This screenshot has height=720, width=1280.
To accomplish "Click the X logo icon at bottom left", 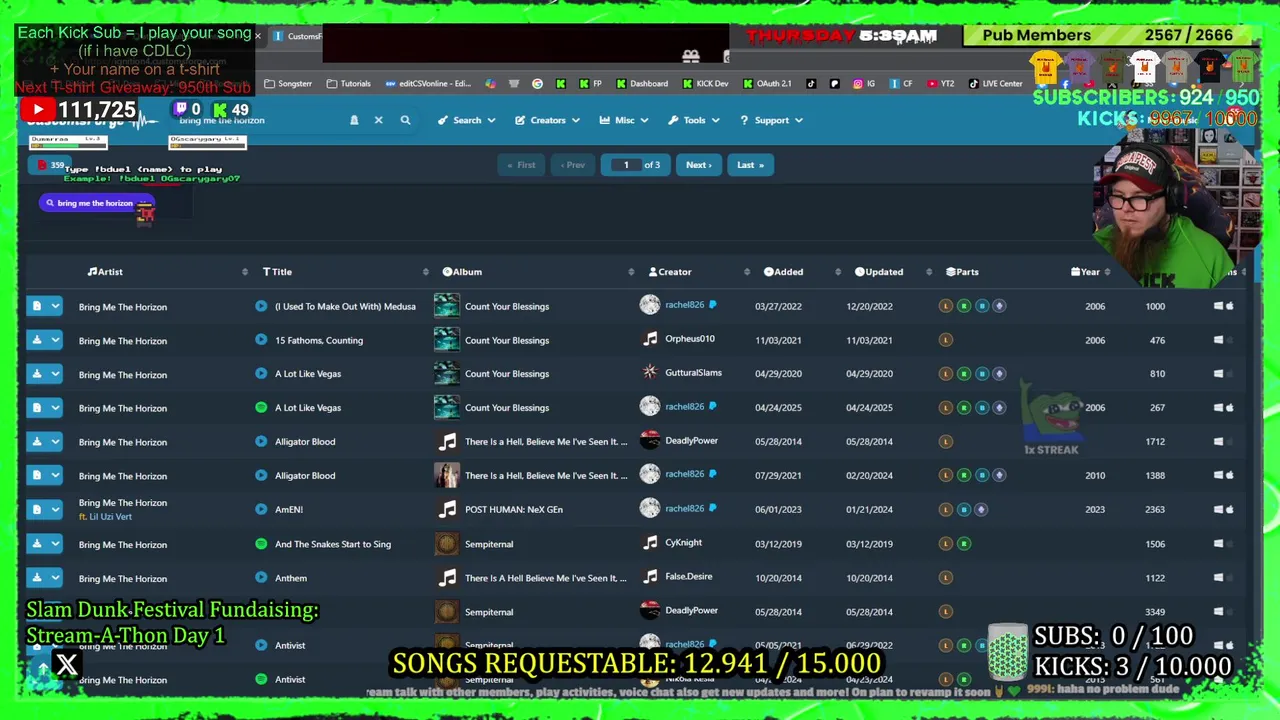I will click(67, 665).
